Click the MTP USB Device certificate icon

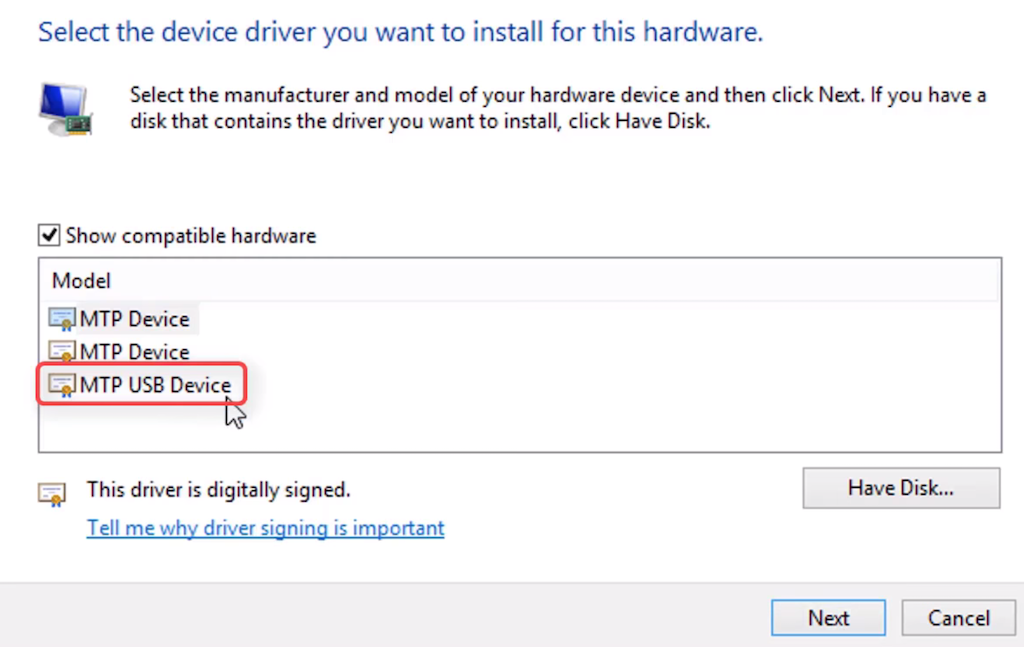point(62,385)
